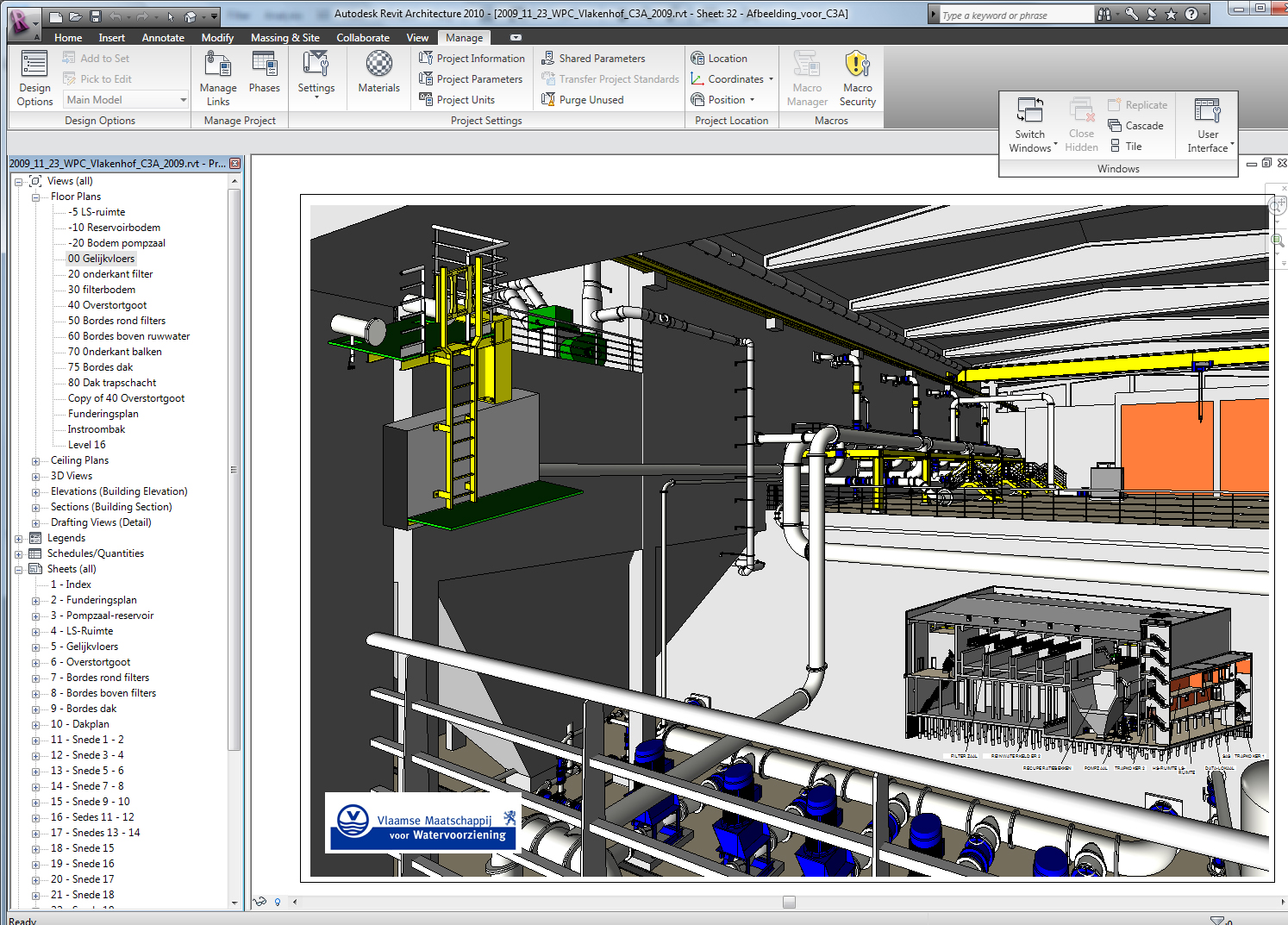Image resolution: width=1288 pixels, height=925 pixels.
Task: Select the 40 Overstortgoot floor plan
Action: (x=108, y=305)
